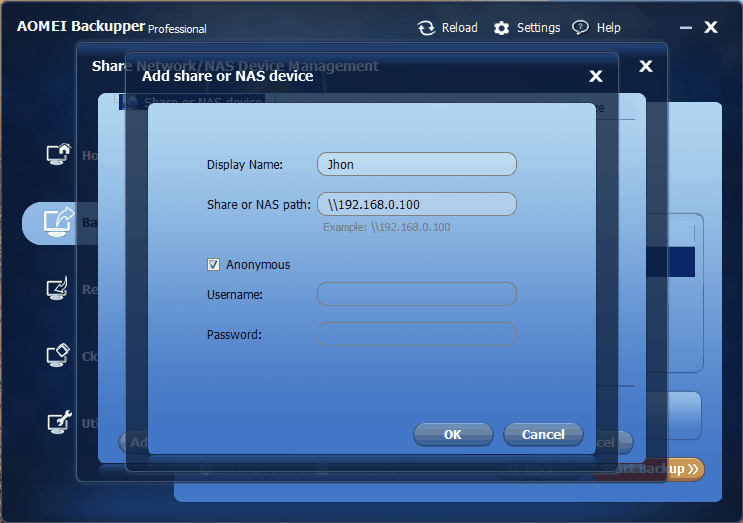This screenshot has width=743, height=523.
Task: Select the Restore sidebar icon
Action: pyautogui.click(x=57, y=288)
